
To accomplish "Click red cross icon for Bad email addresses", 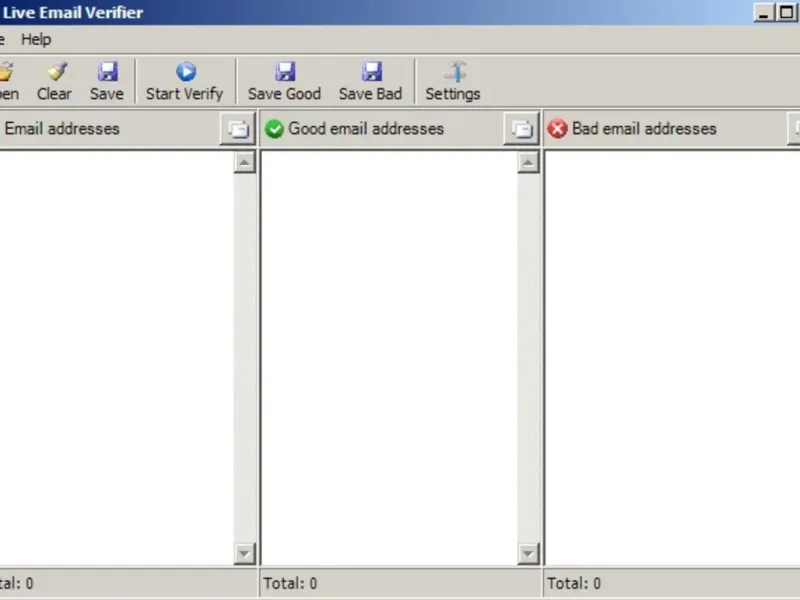I will tap(557, 129).
